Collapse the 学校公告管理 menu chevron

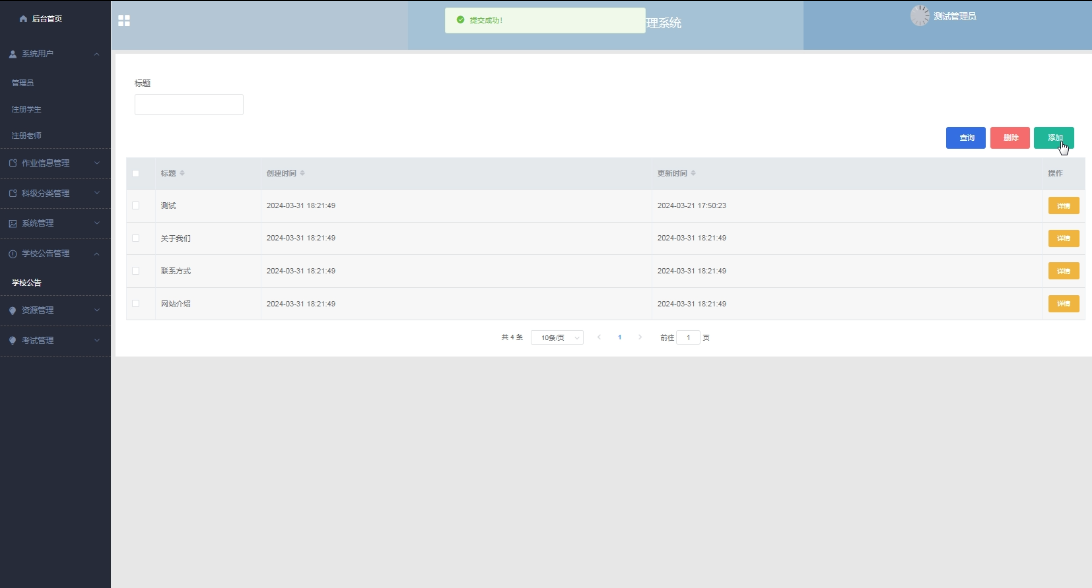(x=97, y=254)
